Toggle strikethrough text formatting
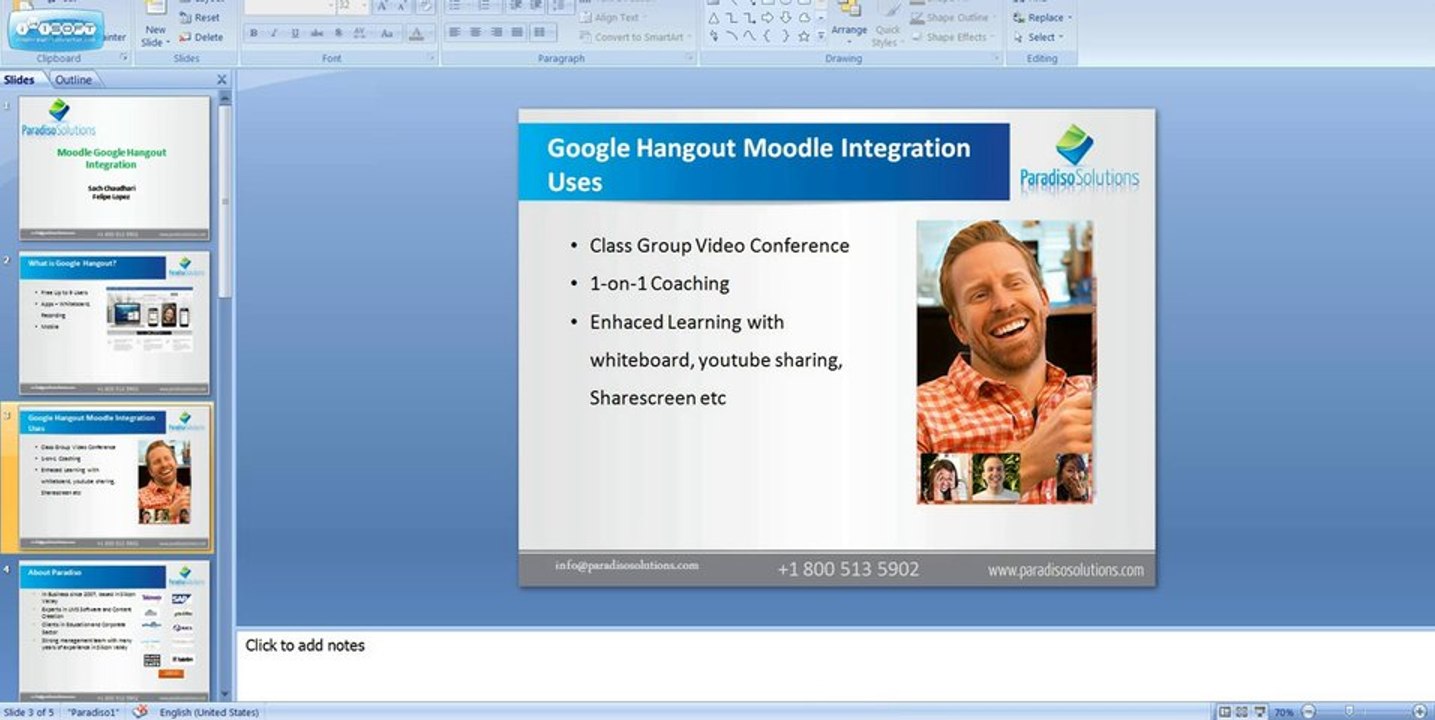This screenshot has height=720, width=1435. click(317, 33)
